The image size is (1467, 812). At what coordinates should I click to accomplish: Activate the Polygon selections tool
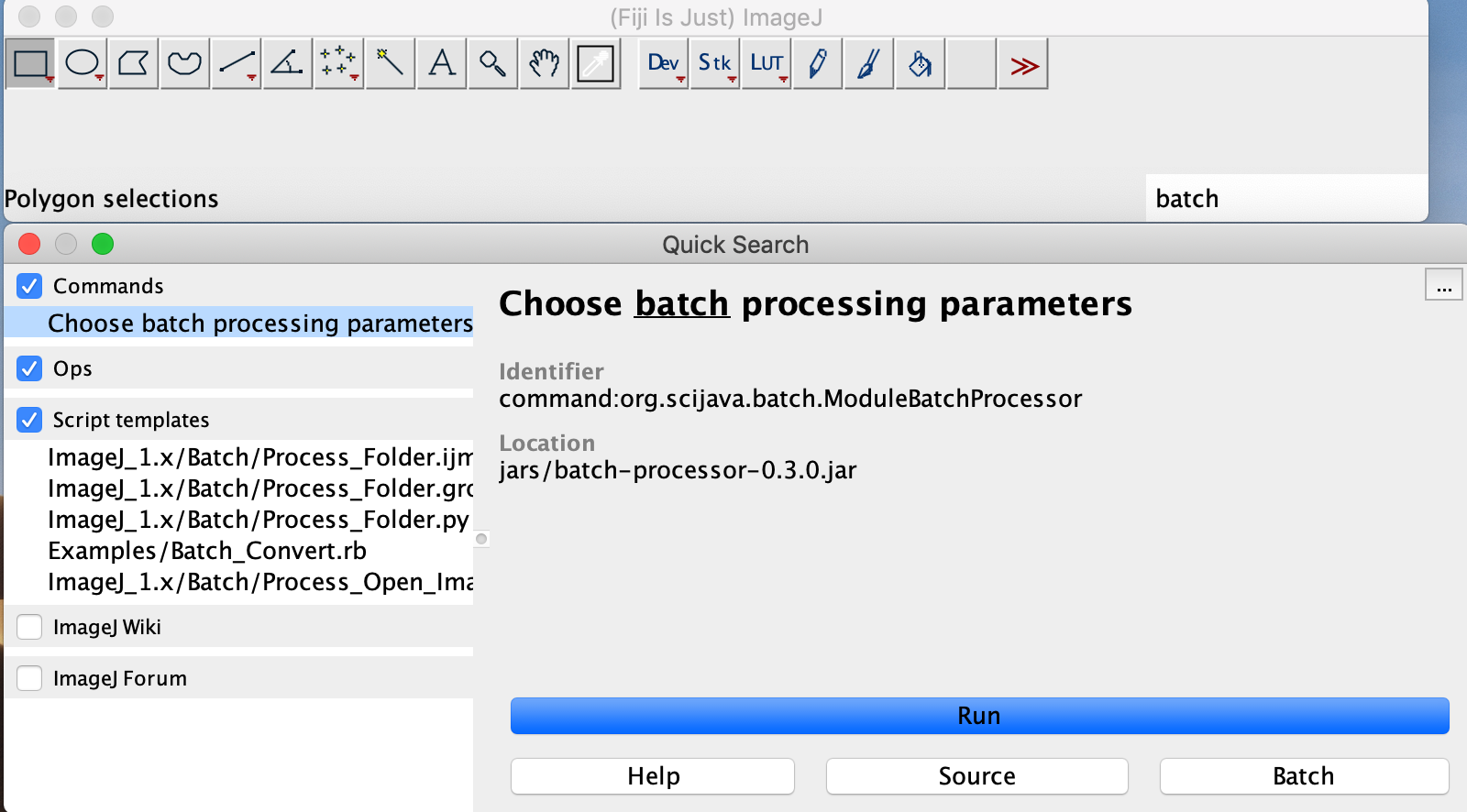(132, 63)
